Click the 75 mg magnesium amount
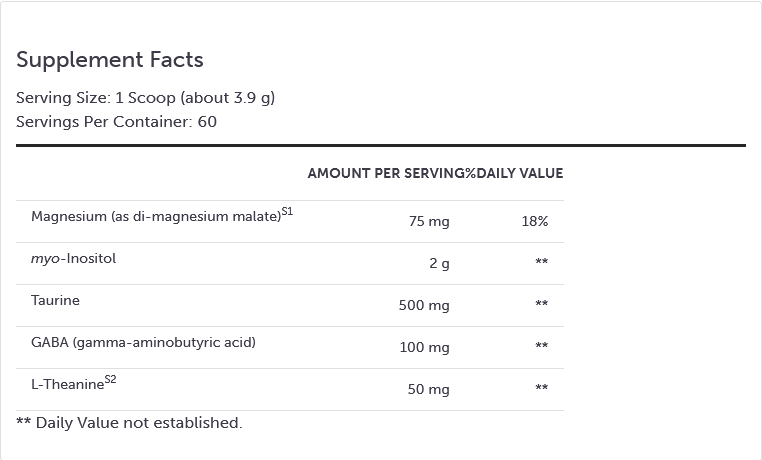The image size is (762, 460). [x=429, y=221]
